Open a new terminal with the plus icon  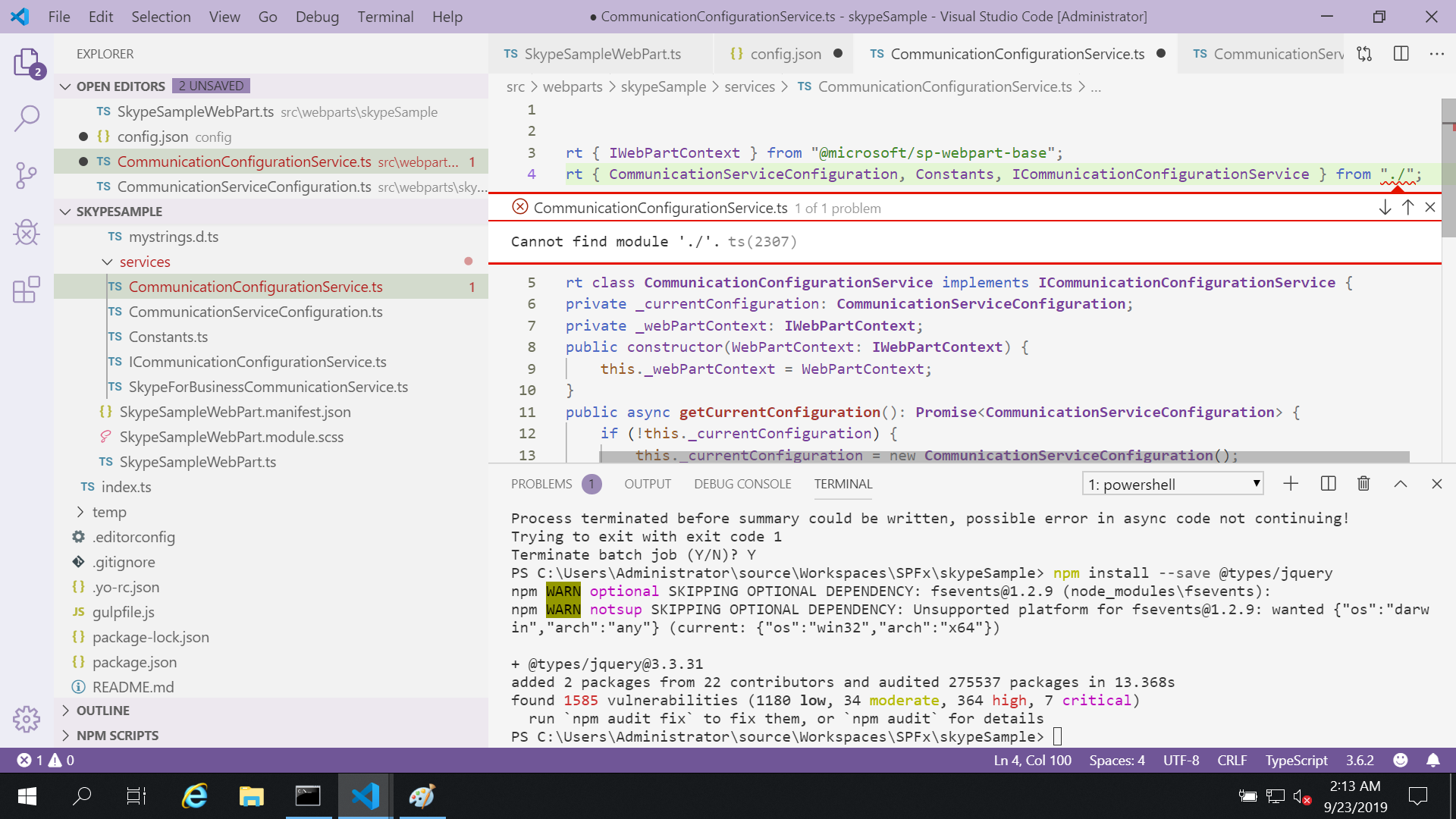tap(1291, 483)
